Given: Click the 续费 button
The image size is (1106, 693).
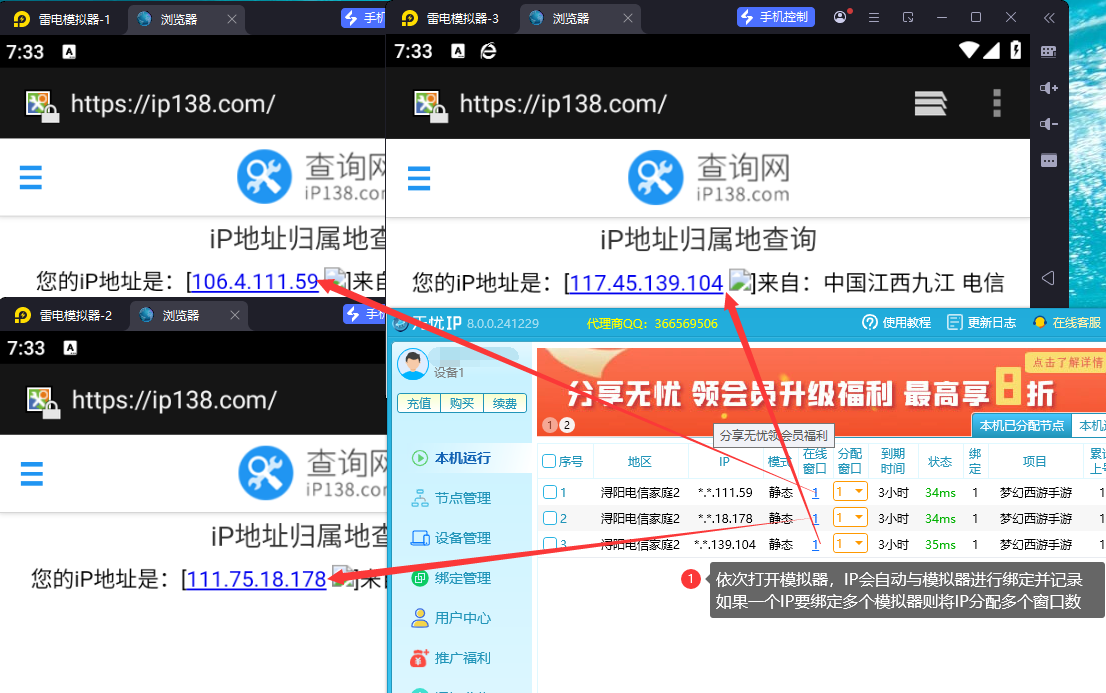Looking at the screenshot, I should 505,403.
